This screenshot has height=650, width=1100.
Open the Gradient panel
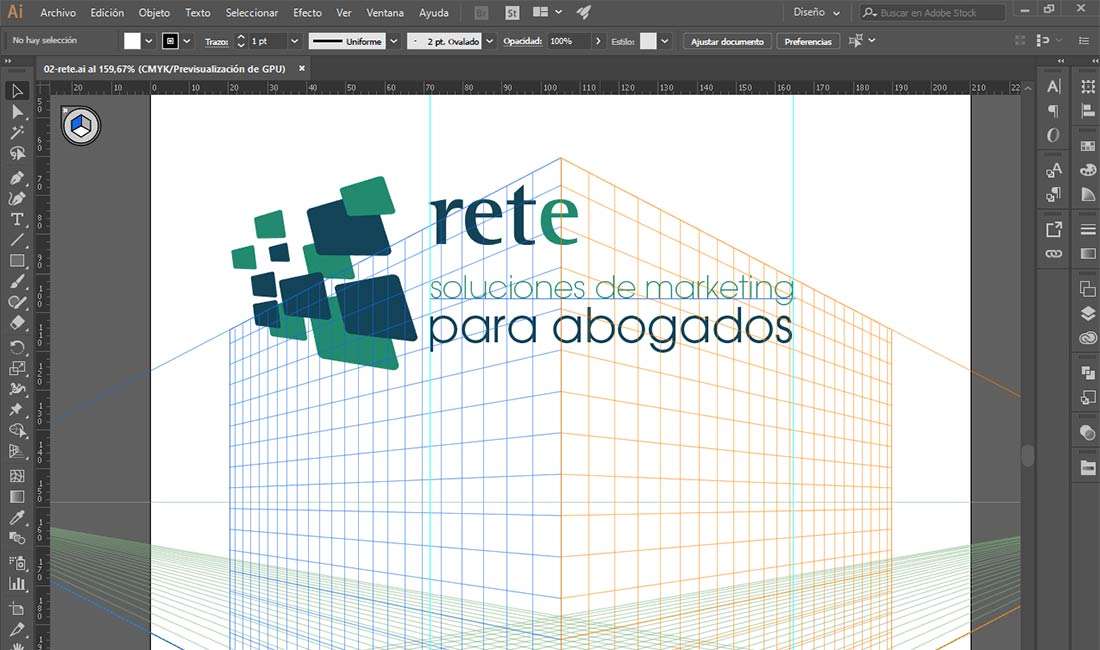(x=1088, y=254)
